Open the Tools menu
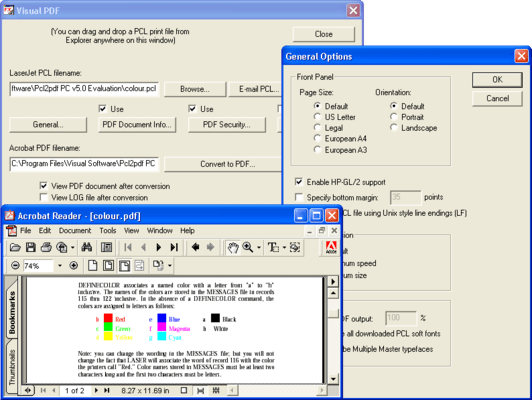This screenshot has width=532, height=400. pyautogui.click(x=108, y=230)
